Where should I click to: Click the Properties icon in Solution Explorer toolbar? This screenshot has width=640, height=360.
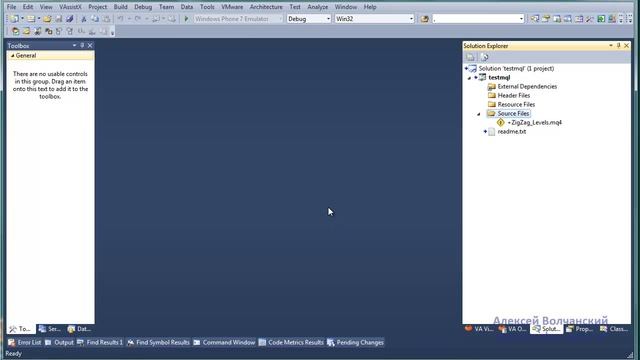tap(470, 57)
